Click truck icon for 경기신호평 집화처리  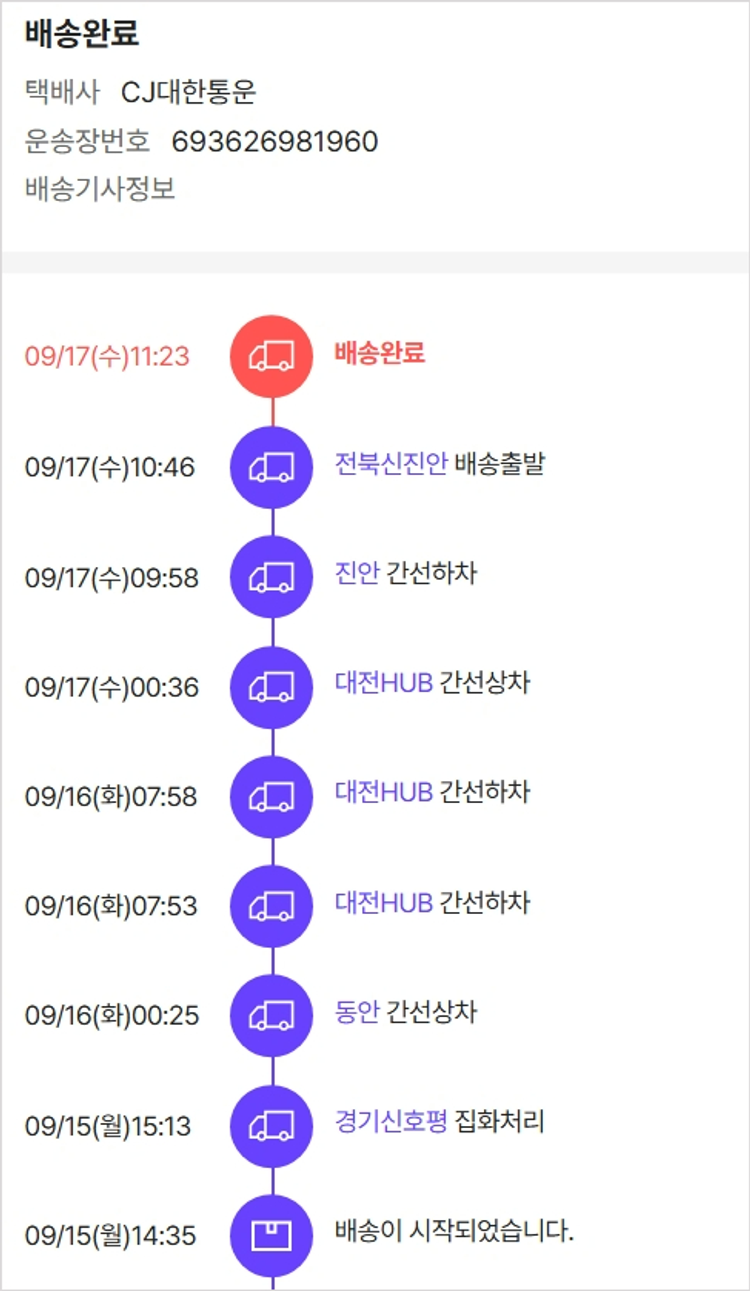tap(272, 1125)
